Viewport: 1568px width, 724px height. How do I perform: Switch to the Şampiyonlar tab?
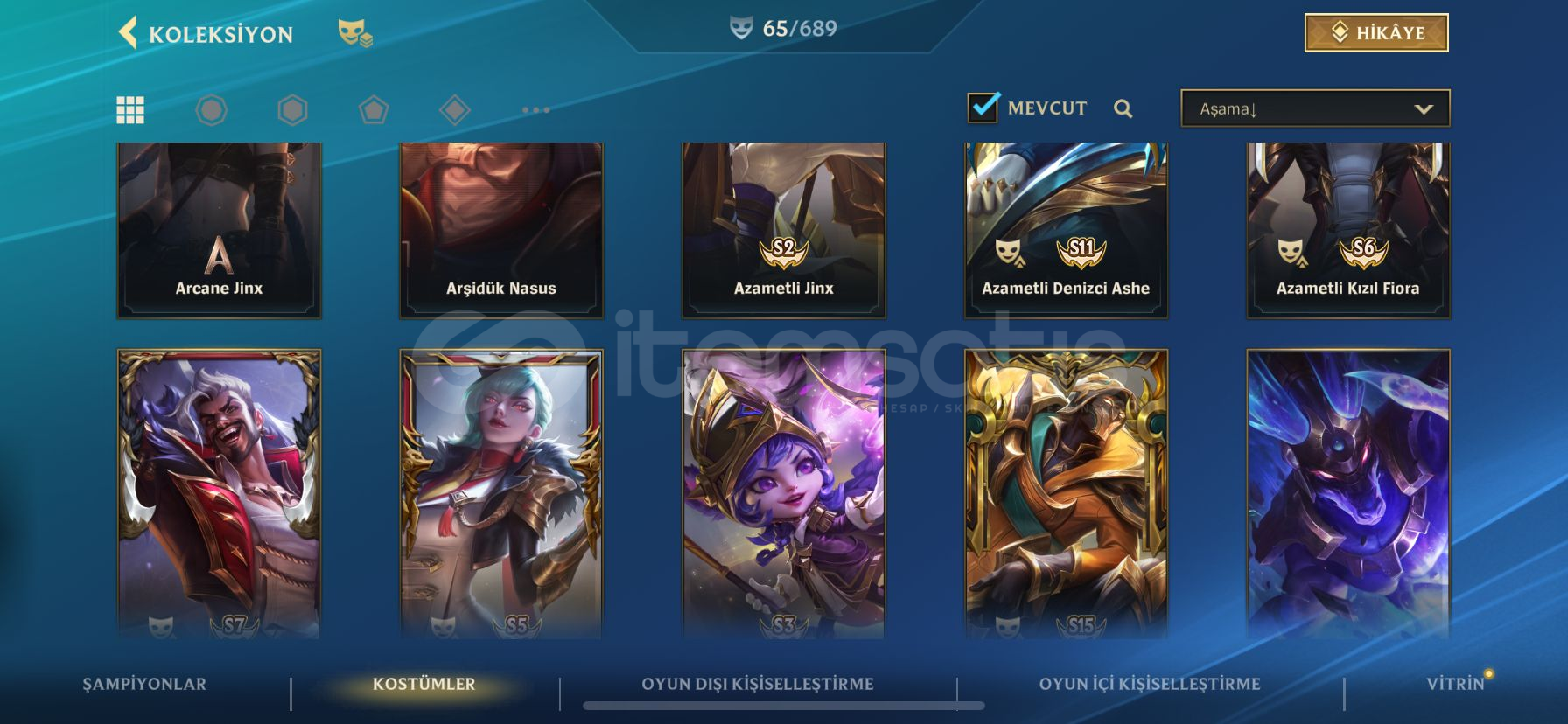click(144, 684)
